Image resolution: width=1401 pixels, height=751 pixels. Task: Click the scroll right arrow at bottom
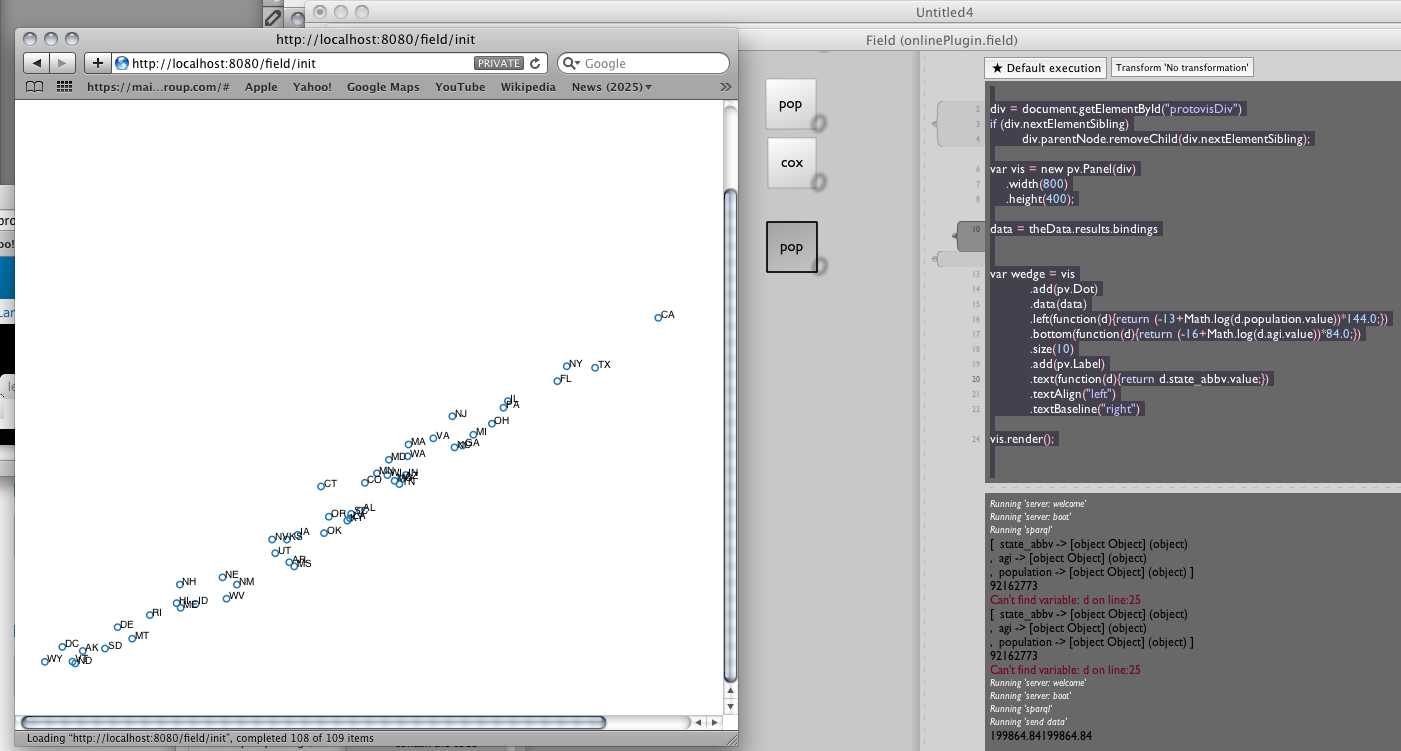714,722
